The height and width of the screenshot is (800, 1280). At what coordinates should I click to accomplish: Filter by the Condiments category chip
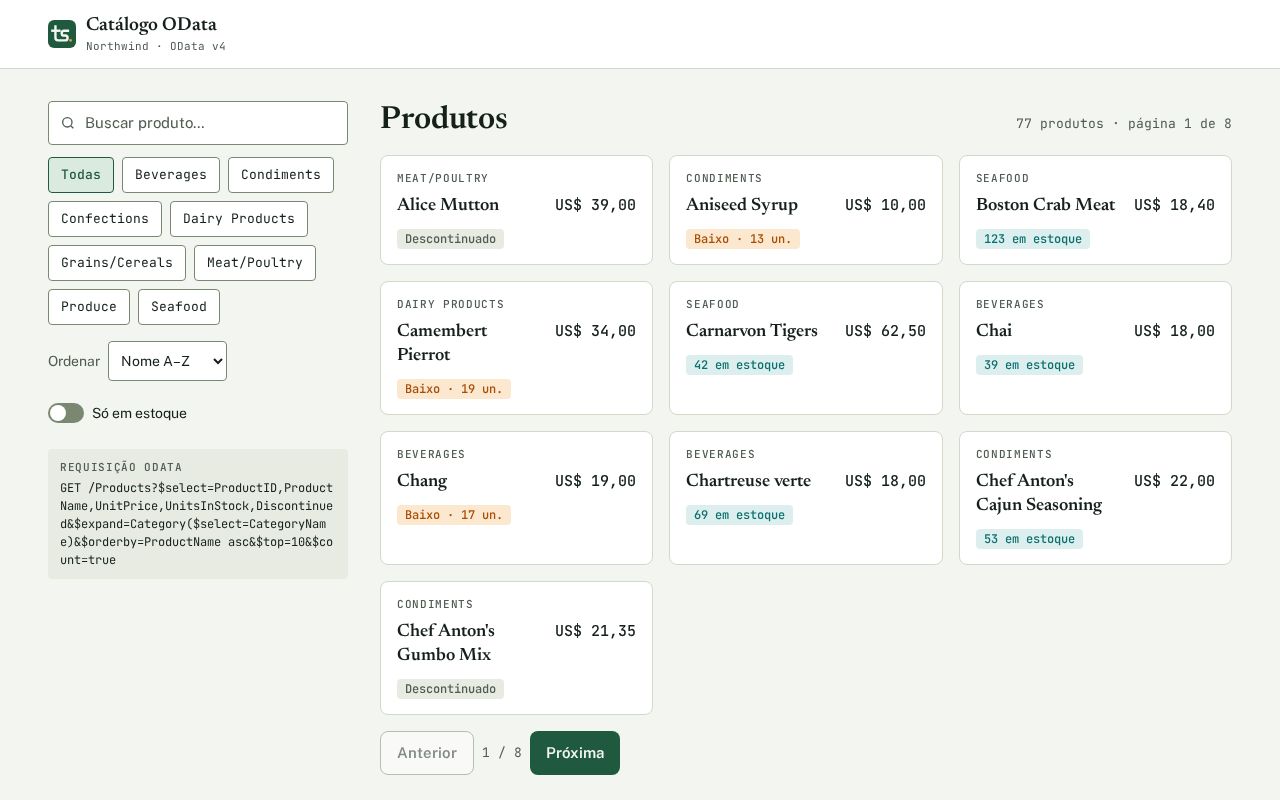[x=281, y=175]
